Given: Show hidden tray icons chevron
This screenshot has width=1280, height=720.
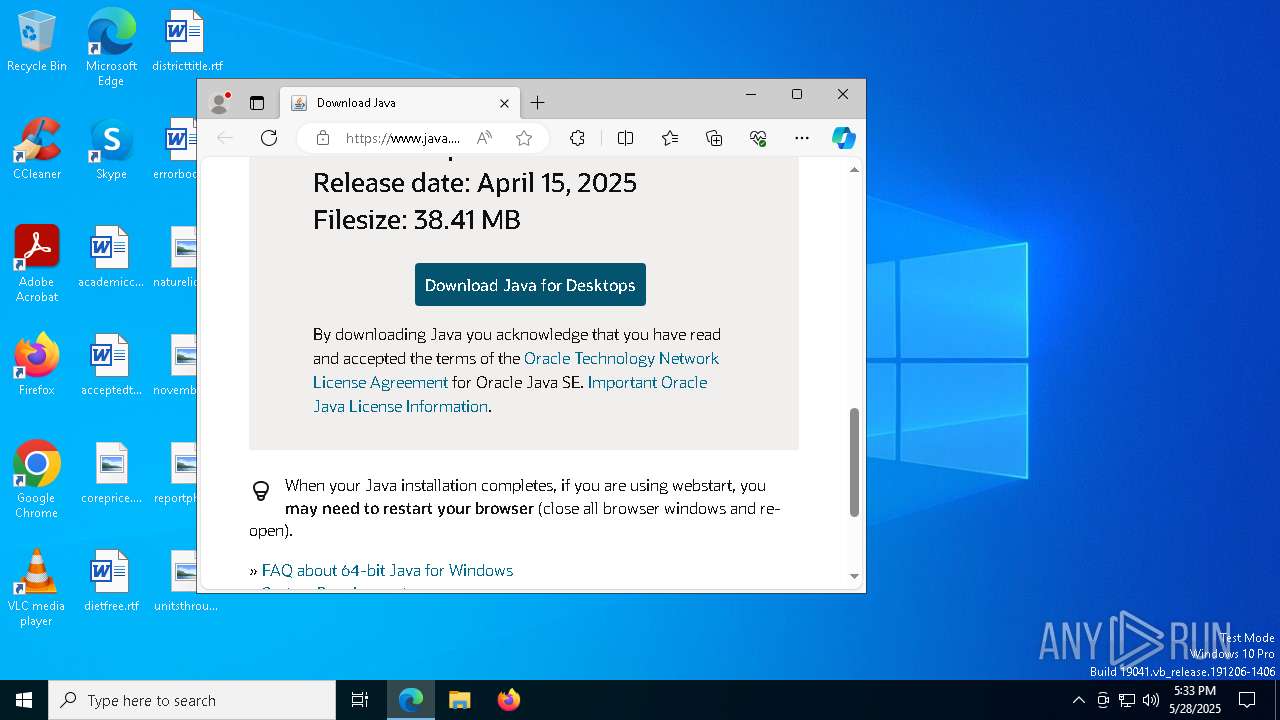Looking at the screenshot, I should click(x=1078, y=700).
